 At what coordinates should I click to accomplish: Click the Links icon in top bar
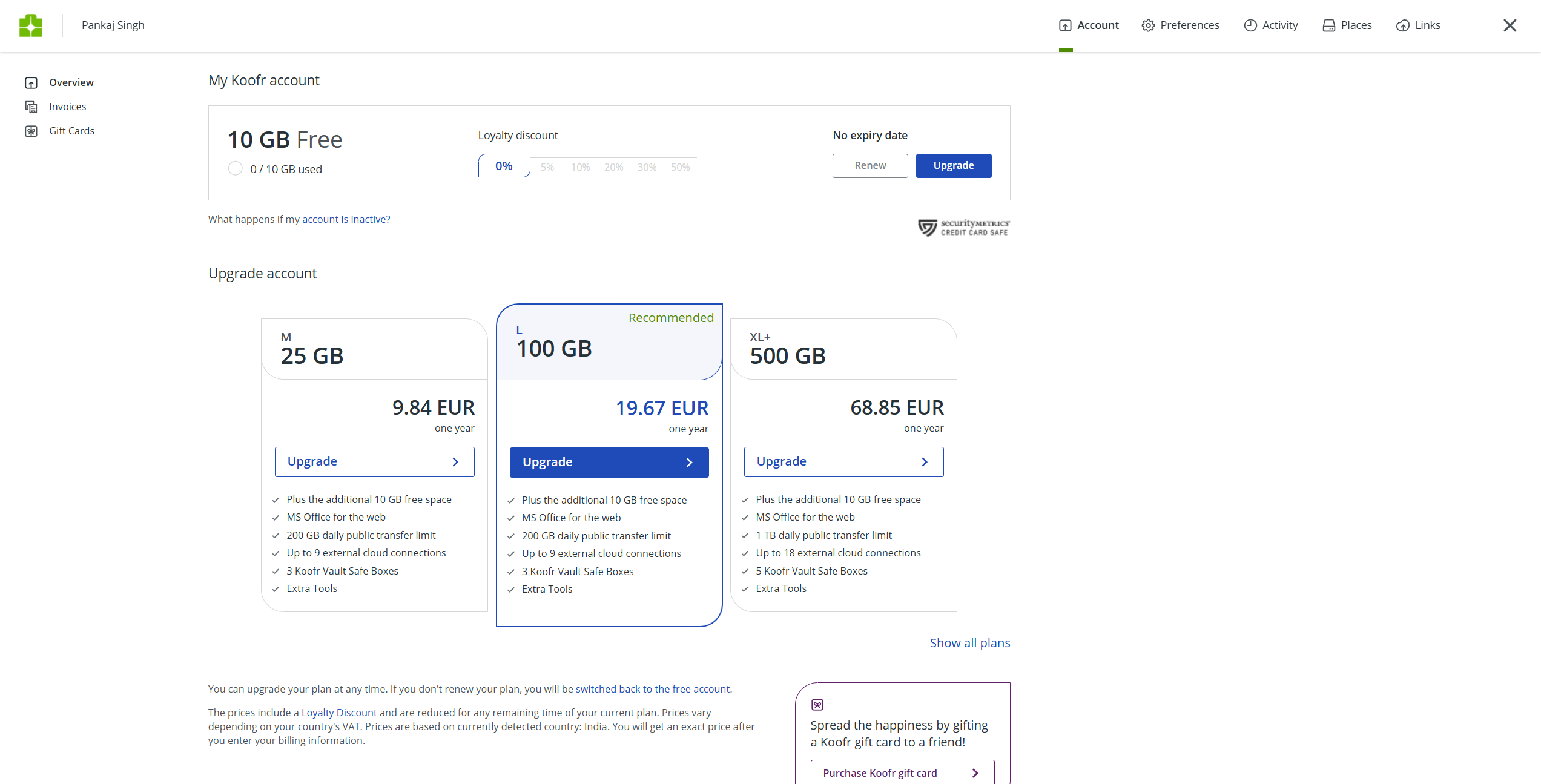tap(1403, 25)
